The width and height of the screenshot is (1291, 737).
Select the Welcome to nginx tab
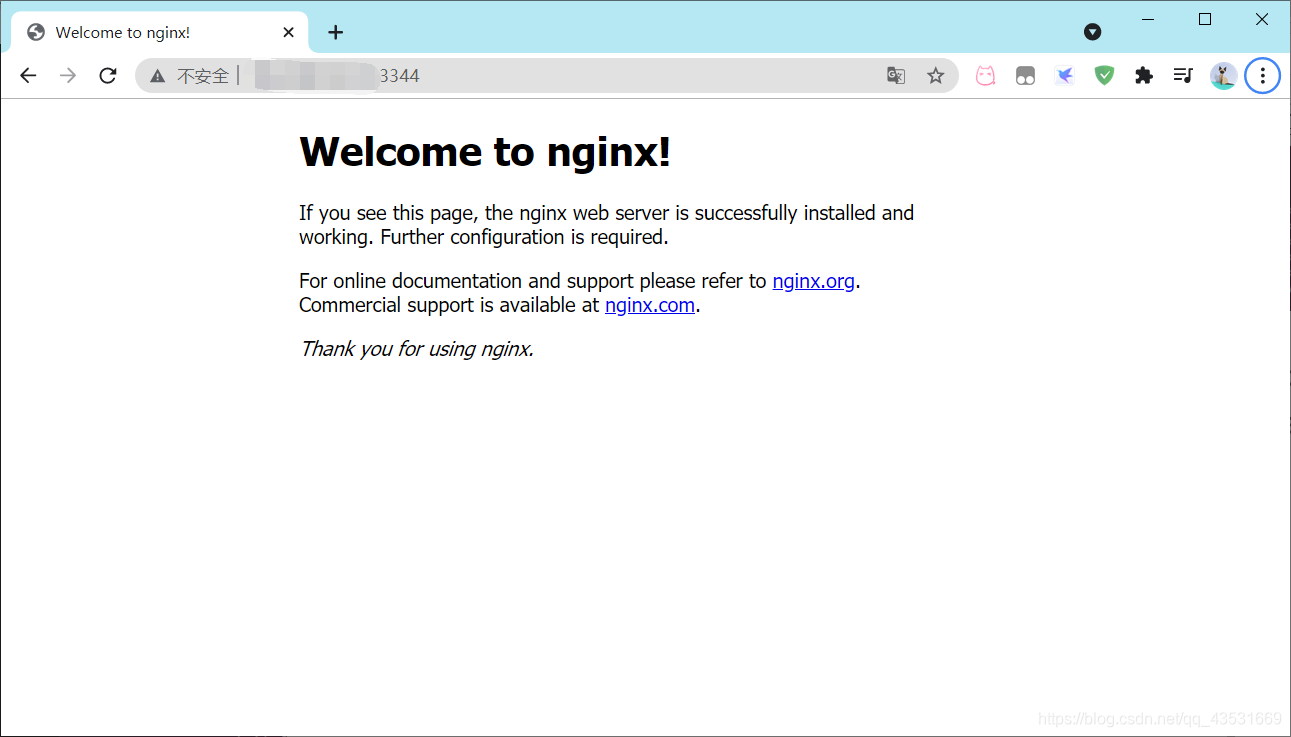pos(161,33)
